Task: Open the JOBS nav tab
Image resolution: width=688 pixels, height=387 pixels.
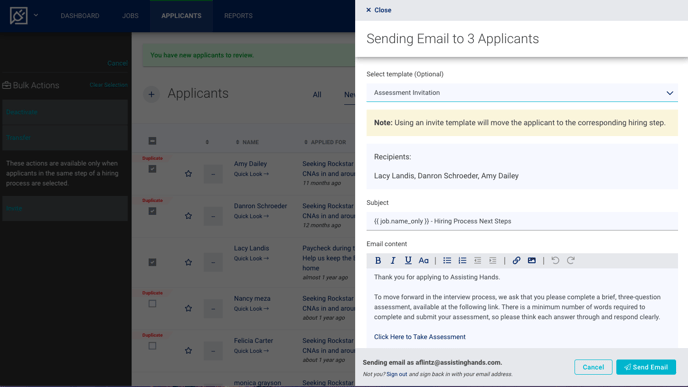Action: tap(130, 16)
